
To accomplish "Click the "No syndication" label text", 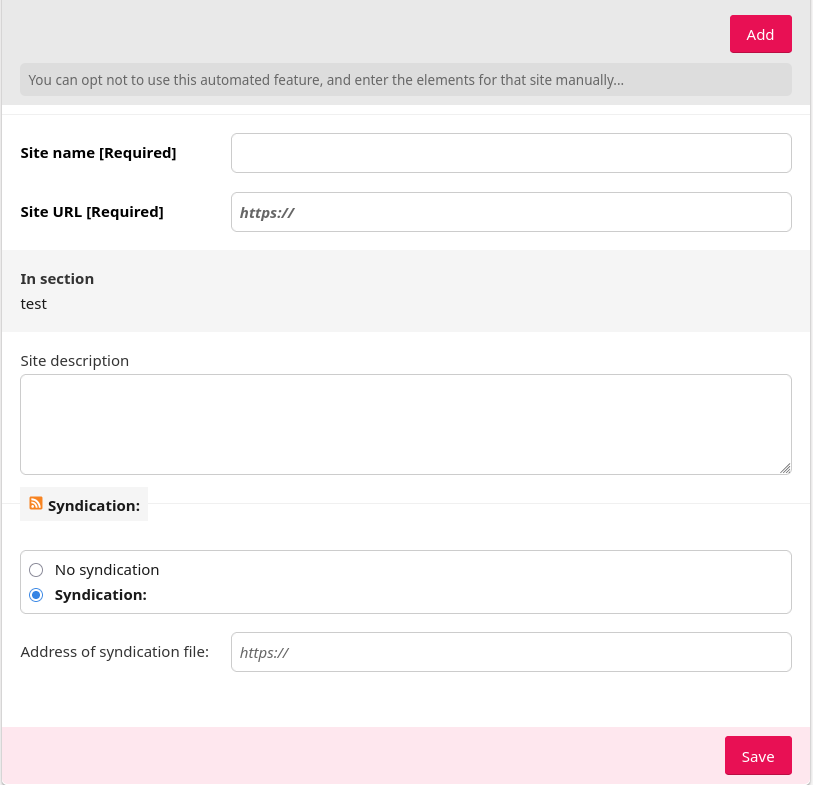I will [x=107, y=570].
